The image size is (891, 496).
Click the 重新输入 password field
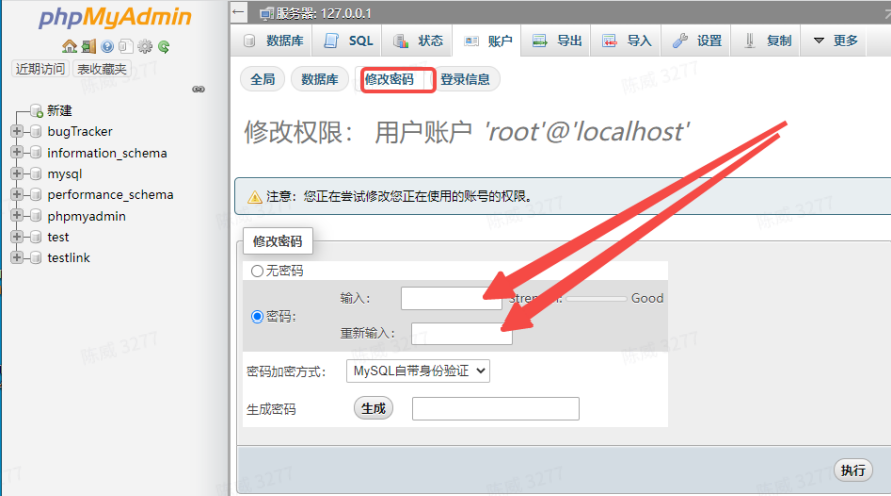pyautogui.click(x=461, y=333)
